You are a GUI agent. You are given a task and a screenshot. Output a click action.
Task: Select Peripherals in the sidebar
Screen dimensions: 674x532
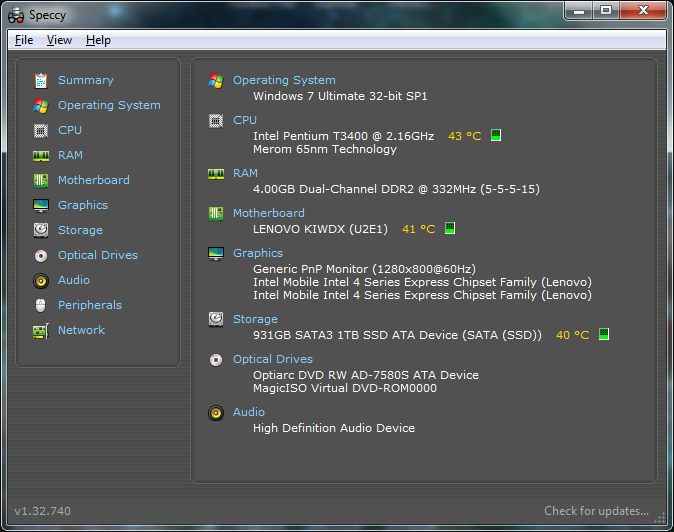tap(90, 306)
